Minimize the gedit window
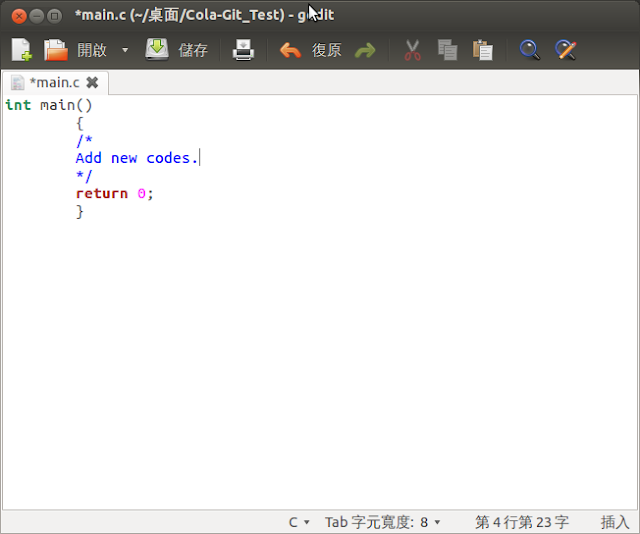This screenshot has height=534, width=640. tap(37, 16)
